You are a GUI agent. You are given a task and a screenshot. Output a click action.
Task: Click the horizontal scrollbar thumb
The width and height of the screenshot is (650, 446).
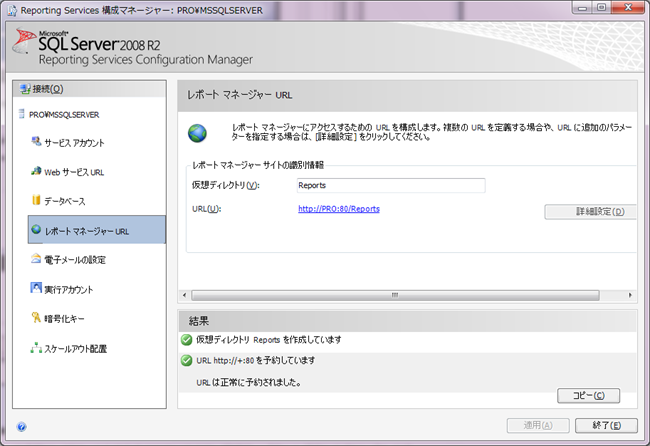(x=395, y=295)
